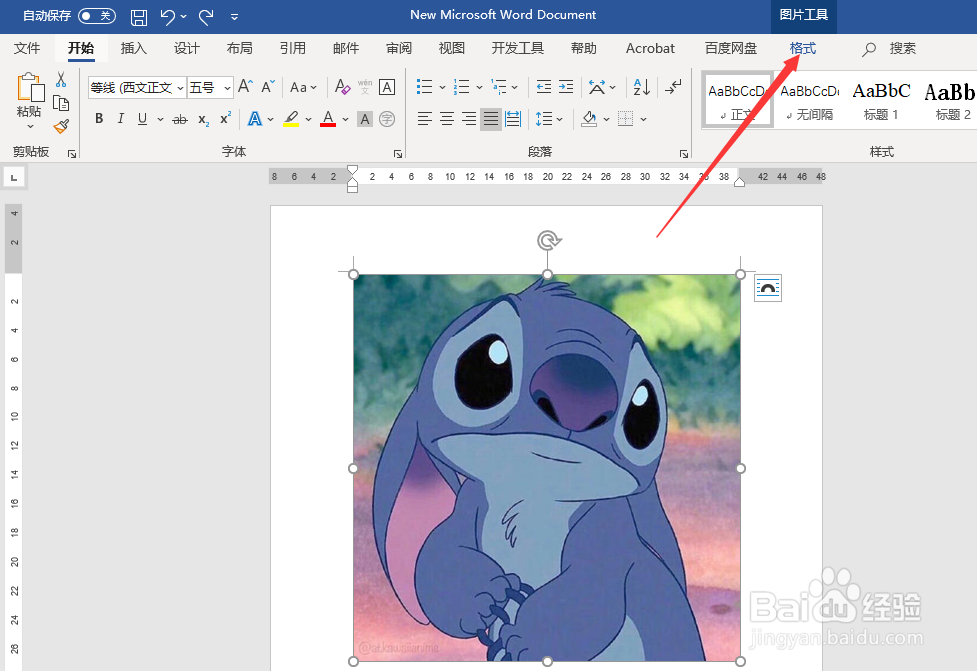
Task: Switch to the 插入 tab
Action: tap(133, 49)
